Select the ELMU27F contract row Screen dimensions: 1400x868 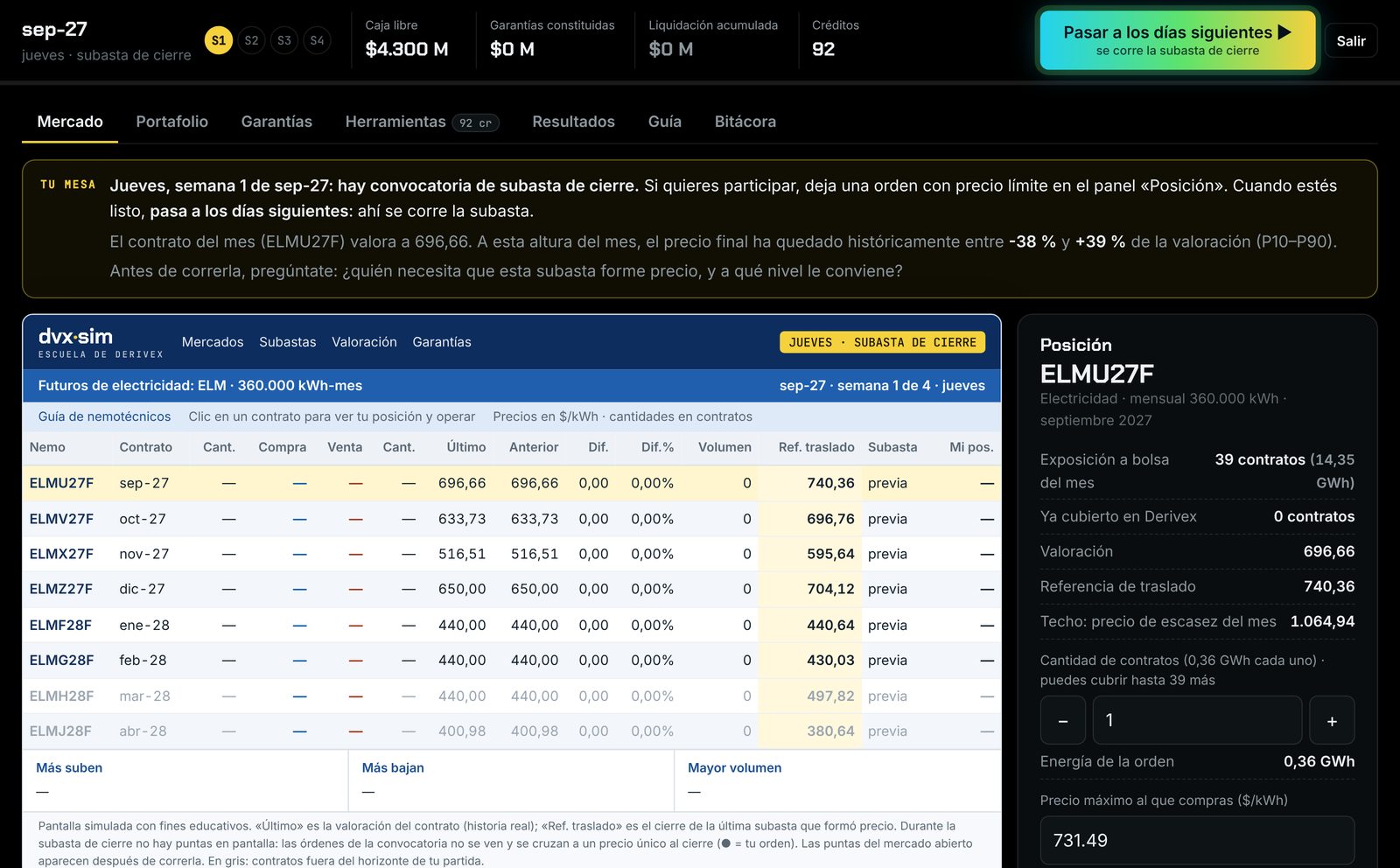512,483
